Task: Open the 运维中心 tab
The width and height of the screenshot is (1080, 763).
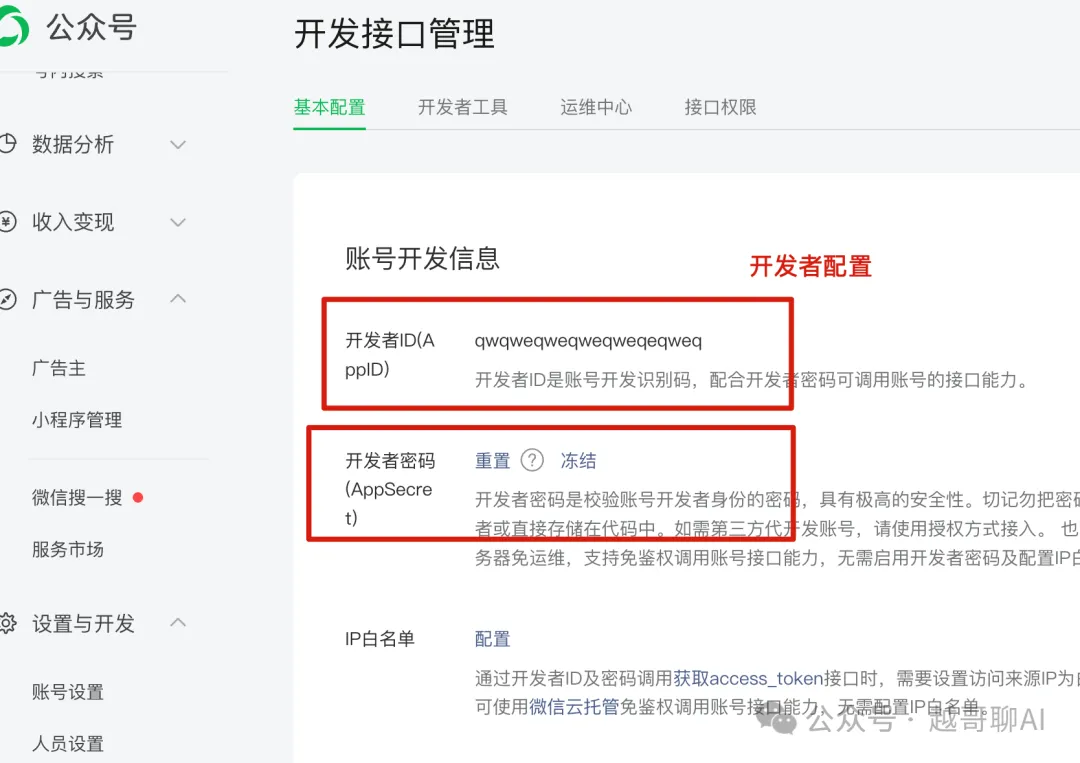Action: point(596,107)
